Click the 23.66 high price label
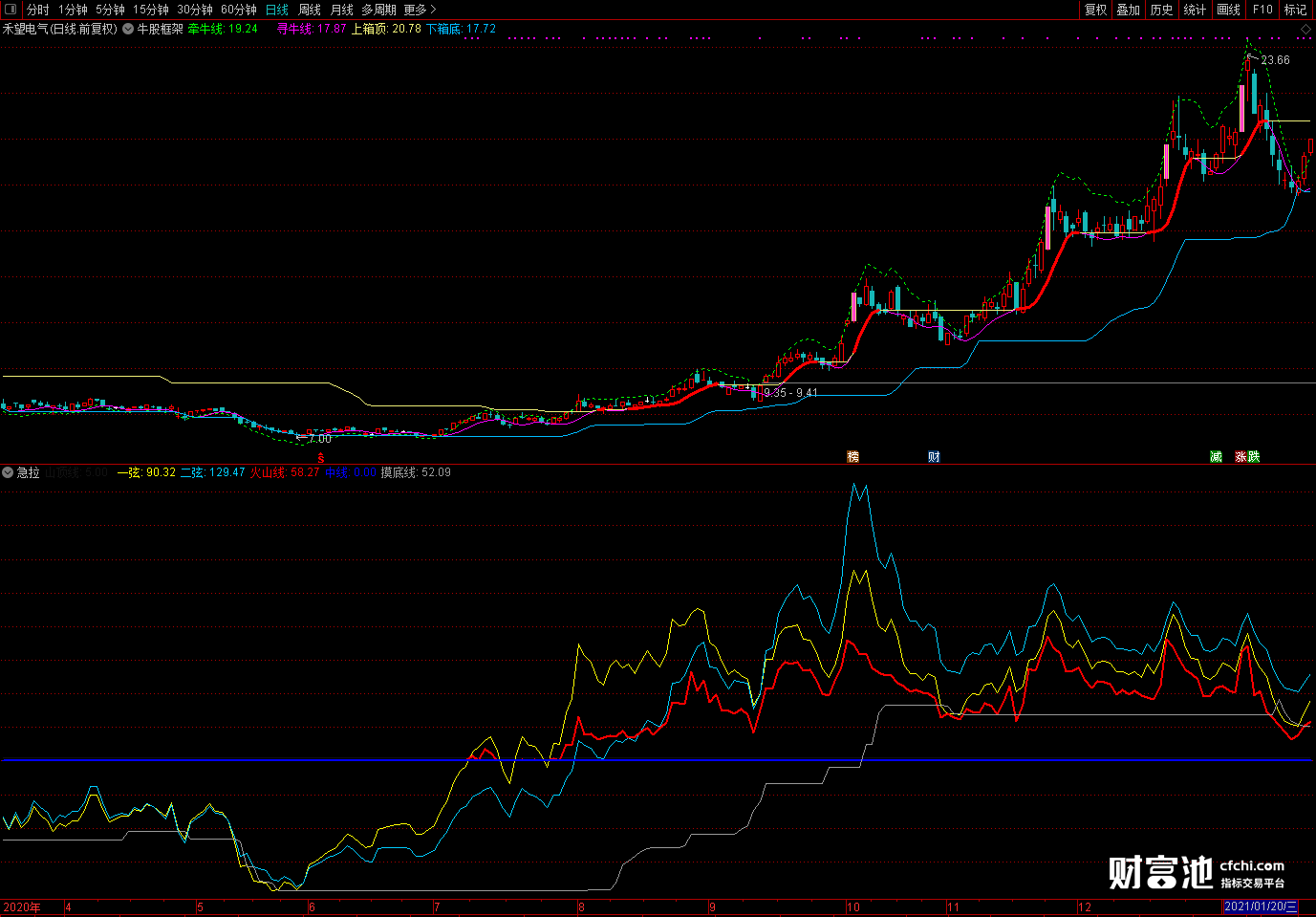Screen dimensions: 1316x917 (1275, 60)
